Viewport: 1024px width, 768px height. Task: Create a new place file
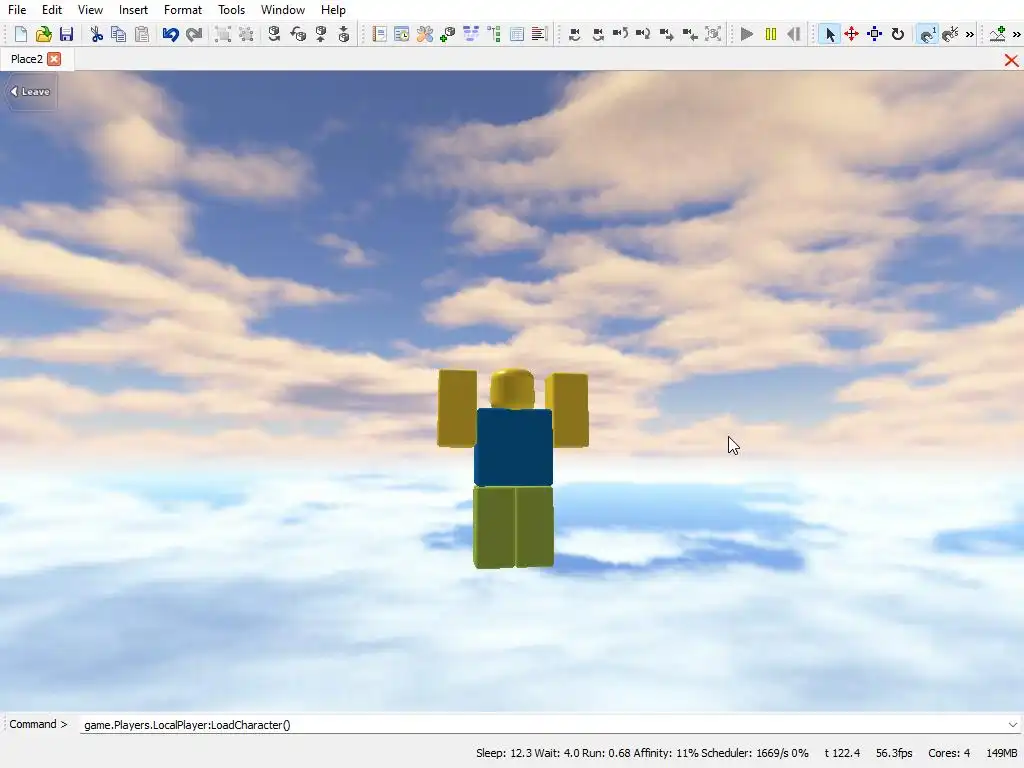tap(21, 35)
